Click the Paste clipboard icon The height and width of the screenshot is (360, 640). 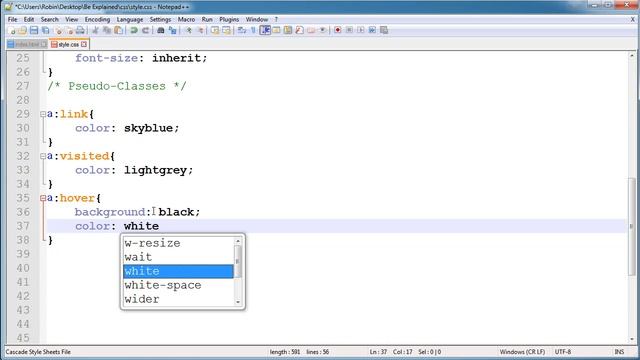118,30
